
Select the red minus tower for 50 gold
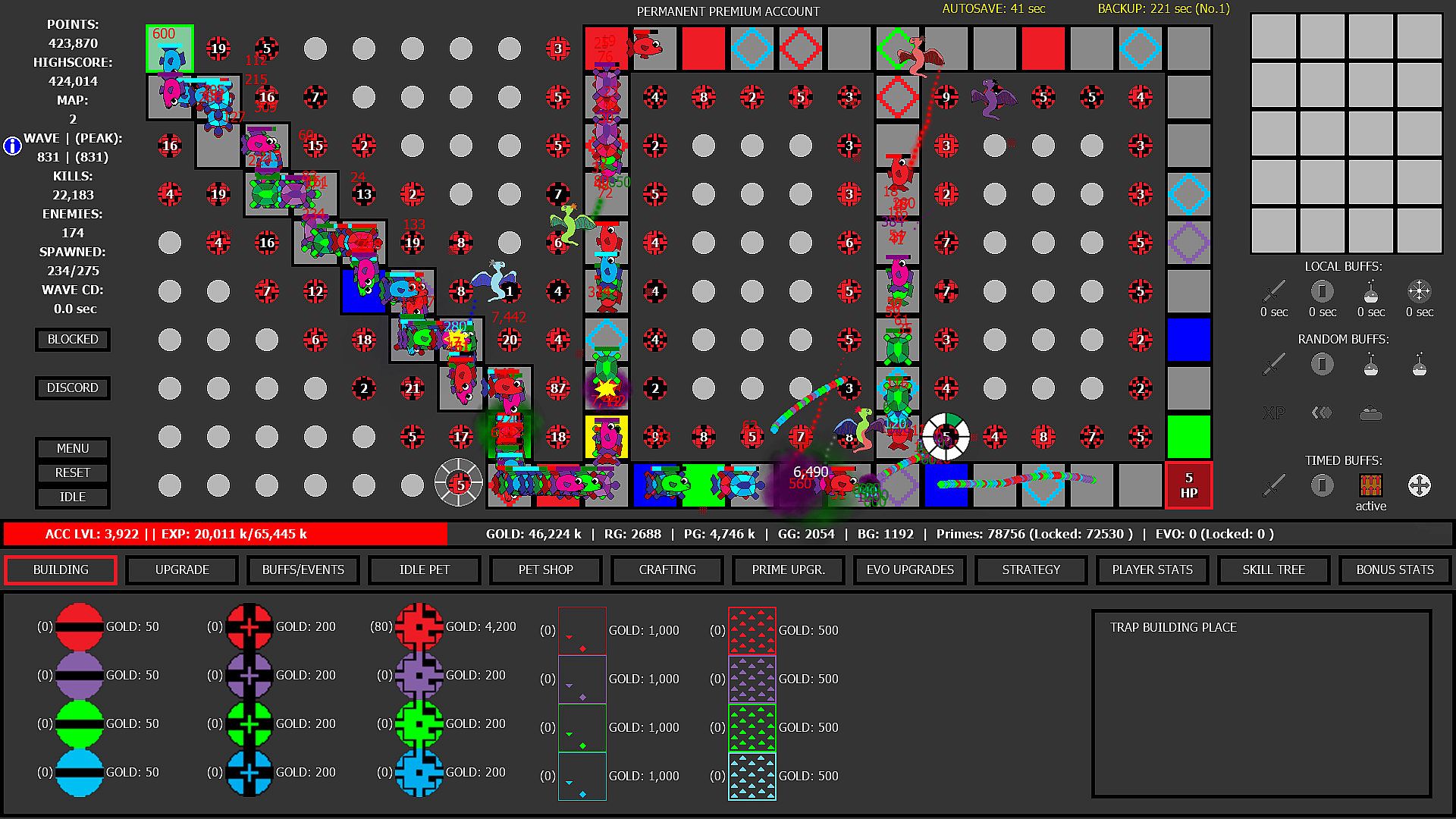(80, 626)
